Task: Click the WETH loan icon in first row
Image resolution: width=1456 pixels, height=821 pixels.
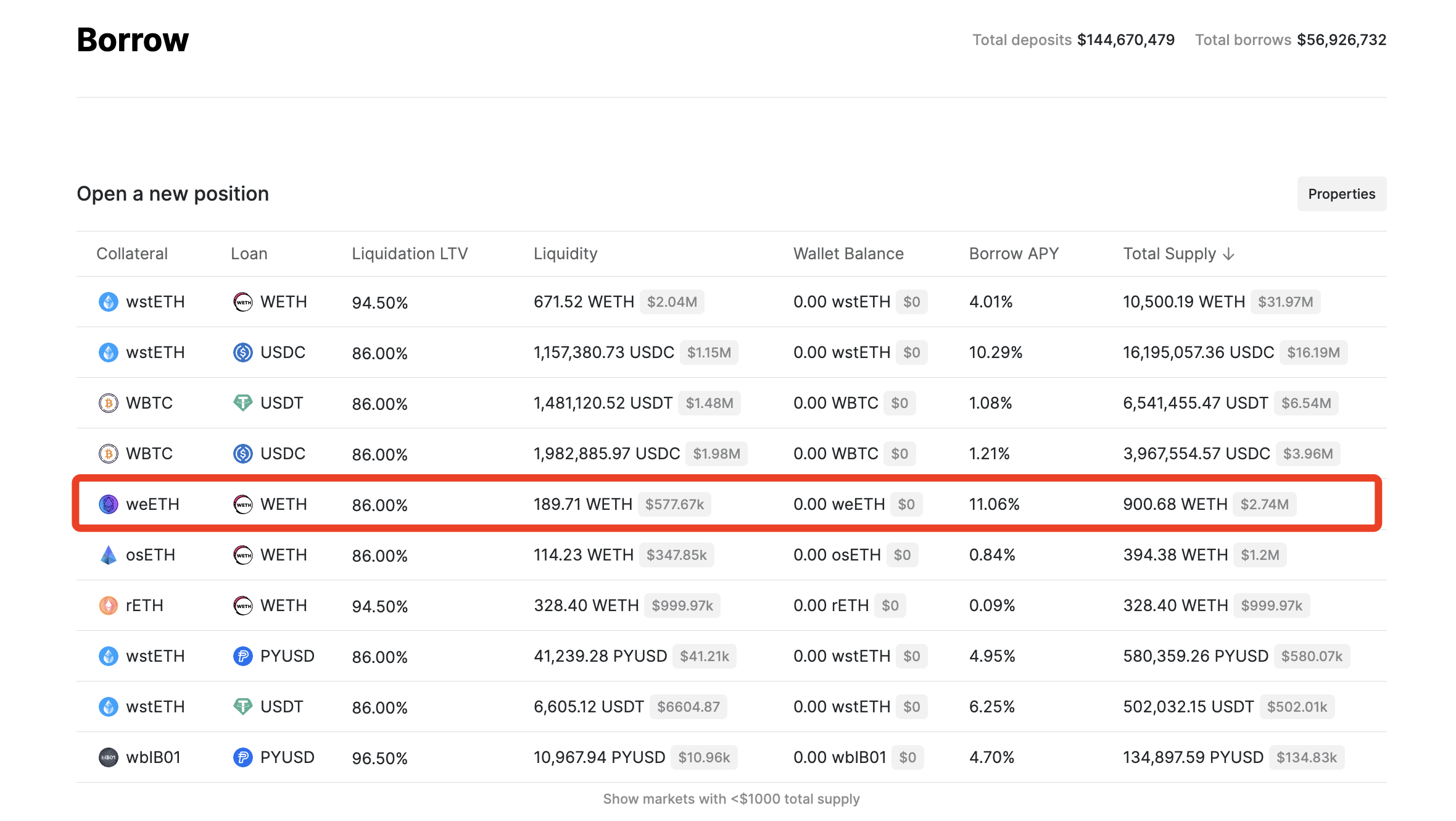Action: coord(243,302)
